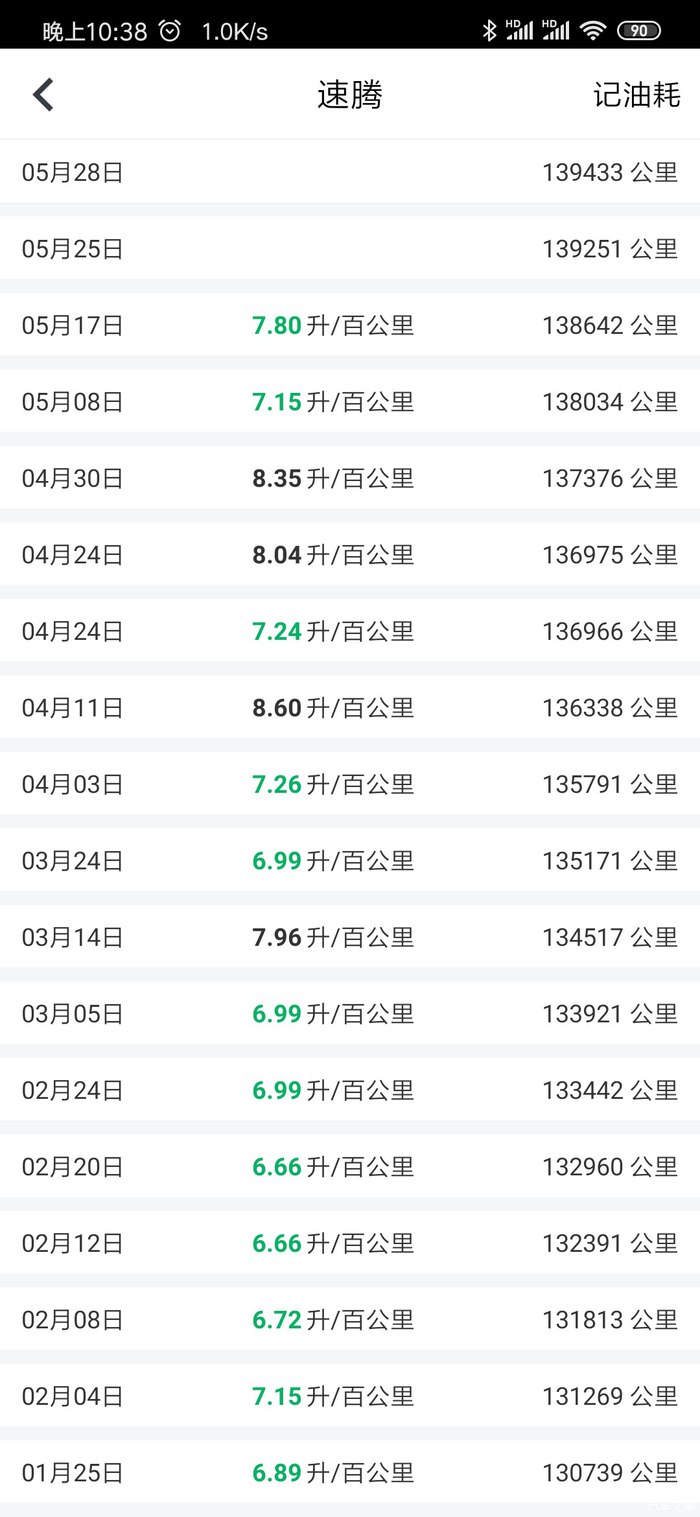Select the 05月17日 entry with 7.80 consumption
Image resolution: width=700 pixels, height=1517 pixels.
tap(350, 325)
